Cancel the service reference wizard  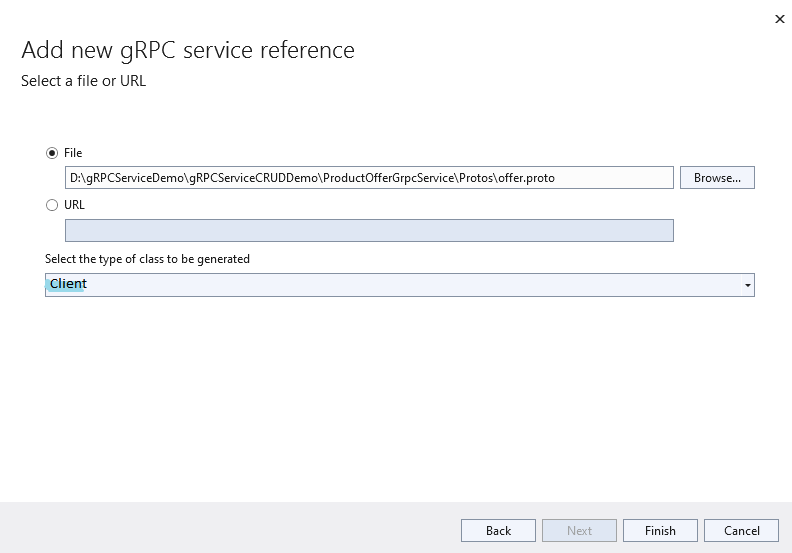coord(741,531)
